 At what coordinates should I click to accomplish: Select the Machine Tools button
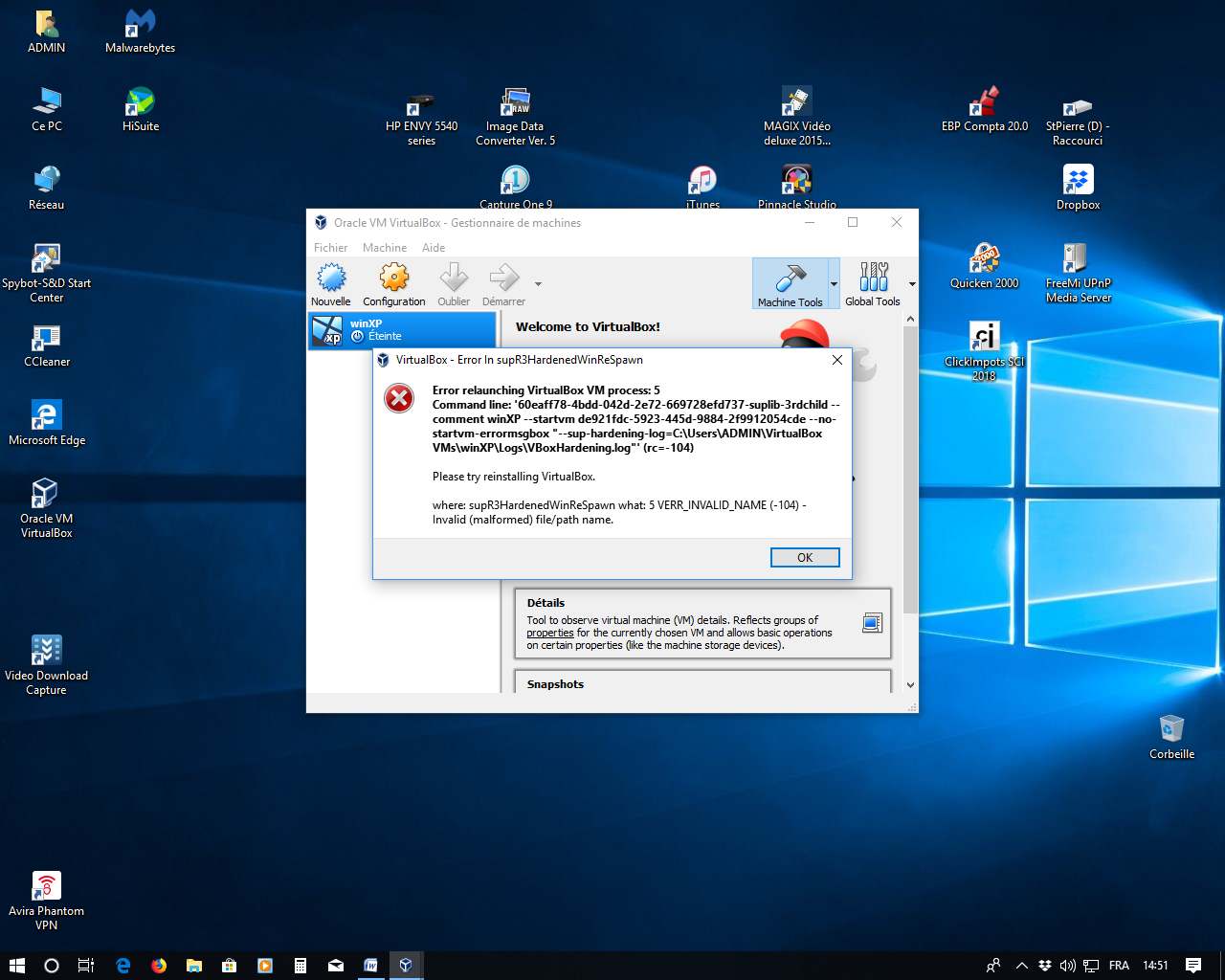pyautogui.click(x=790, y=284)
